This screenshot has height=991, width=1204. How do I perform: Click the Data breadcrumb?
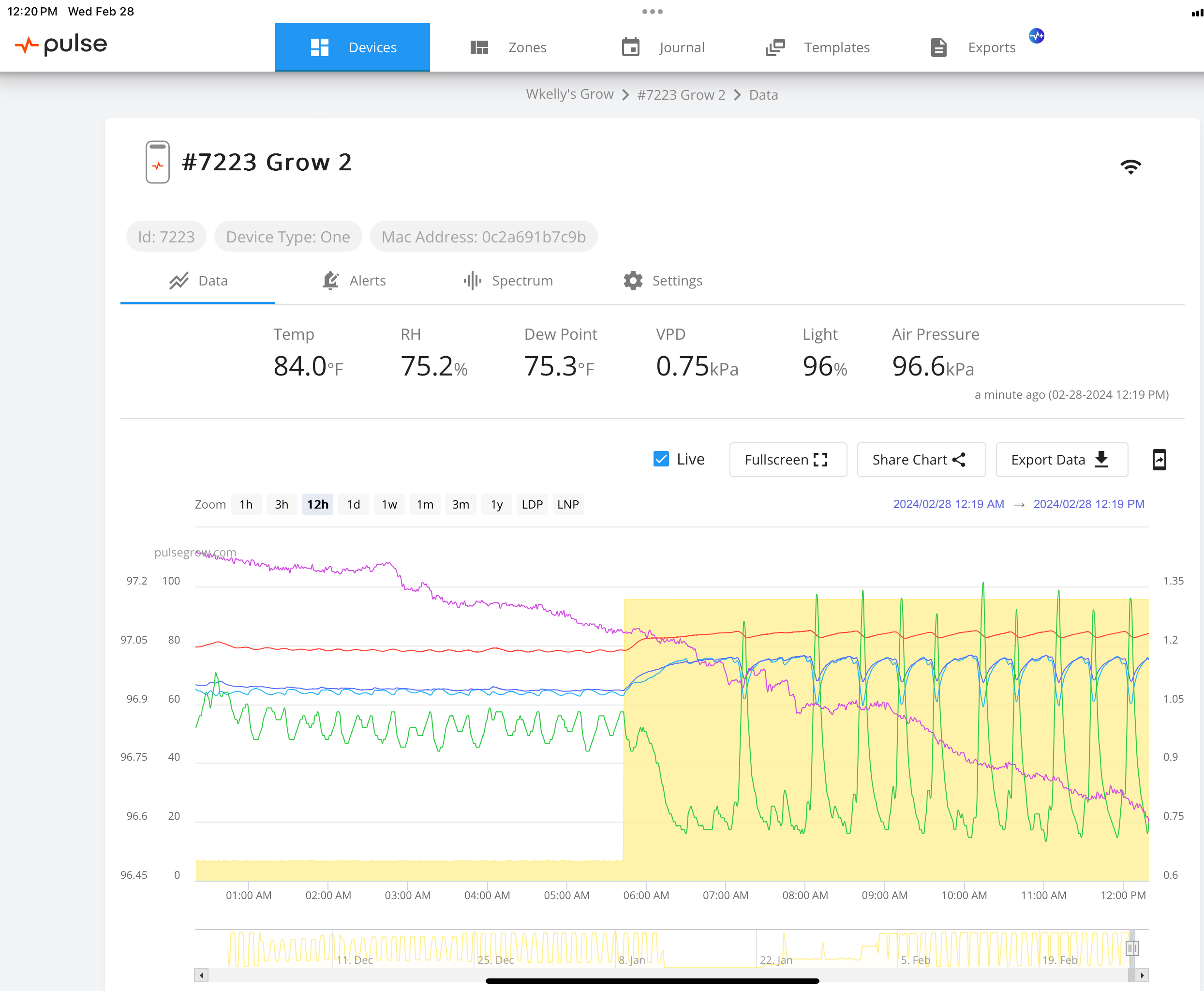[763, 95]
